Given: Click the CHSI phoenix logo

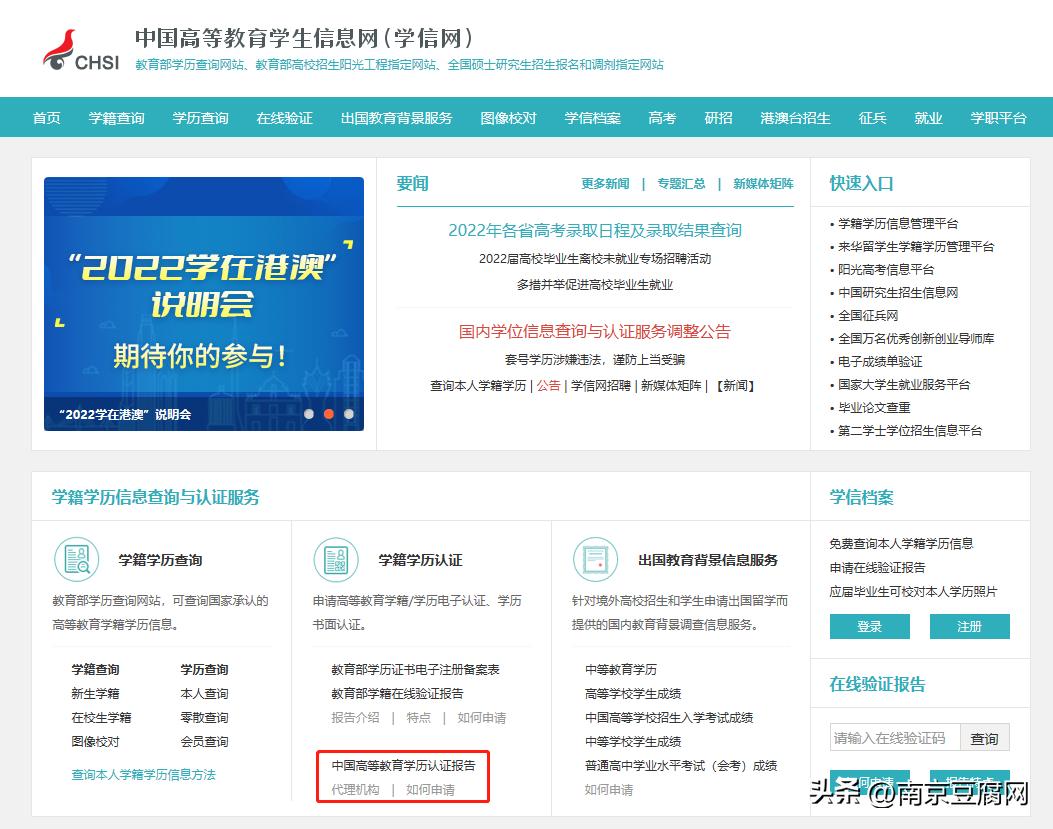Looking at the screenshot, I should click(x=60, y=48).
